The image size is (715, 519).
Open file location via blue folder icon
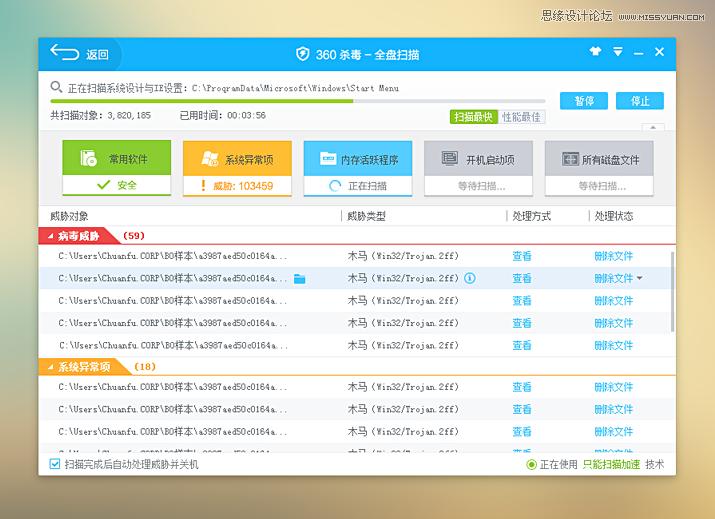(299, 278)
